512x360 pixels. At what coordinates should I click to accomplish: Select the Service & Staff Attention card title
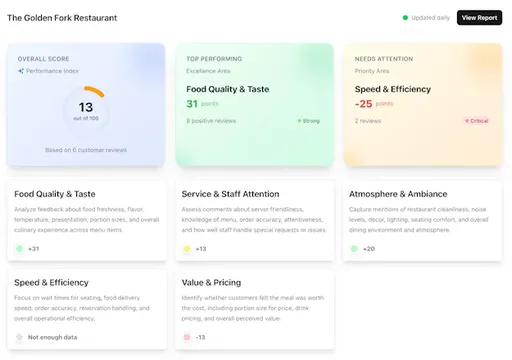coord(230,194)
